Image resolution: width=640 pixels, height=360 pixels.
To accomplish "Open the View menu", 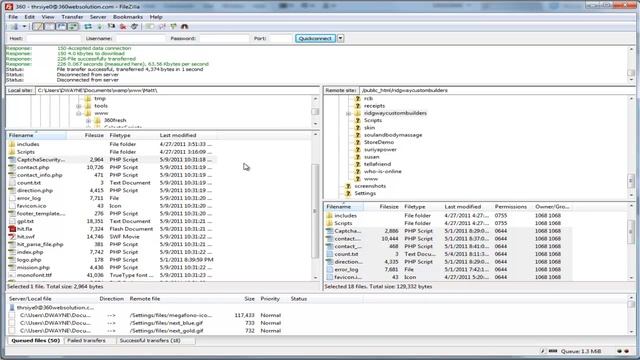I will point(48,17).
